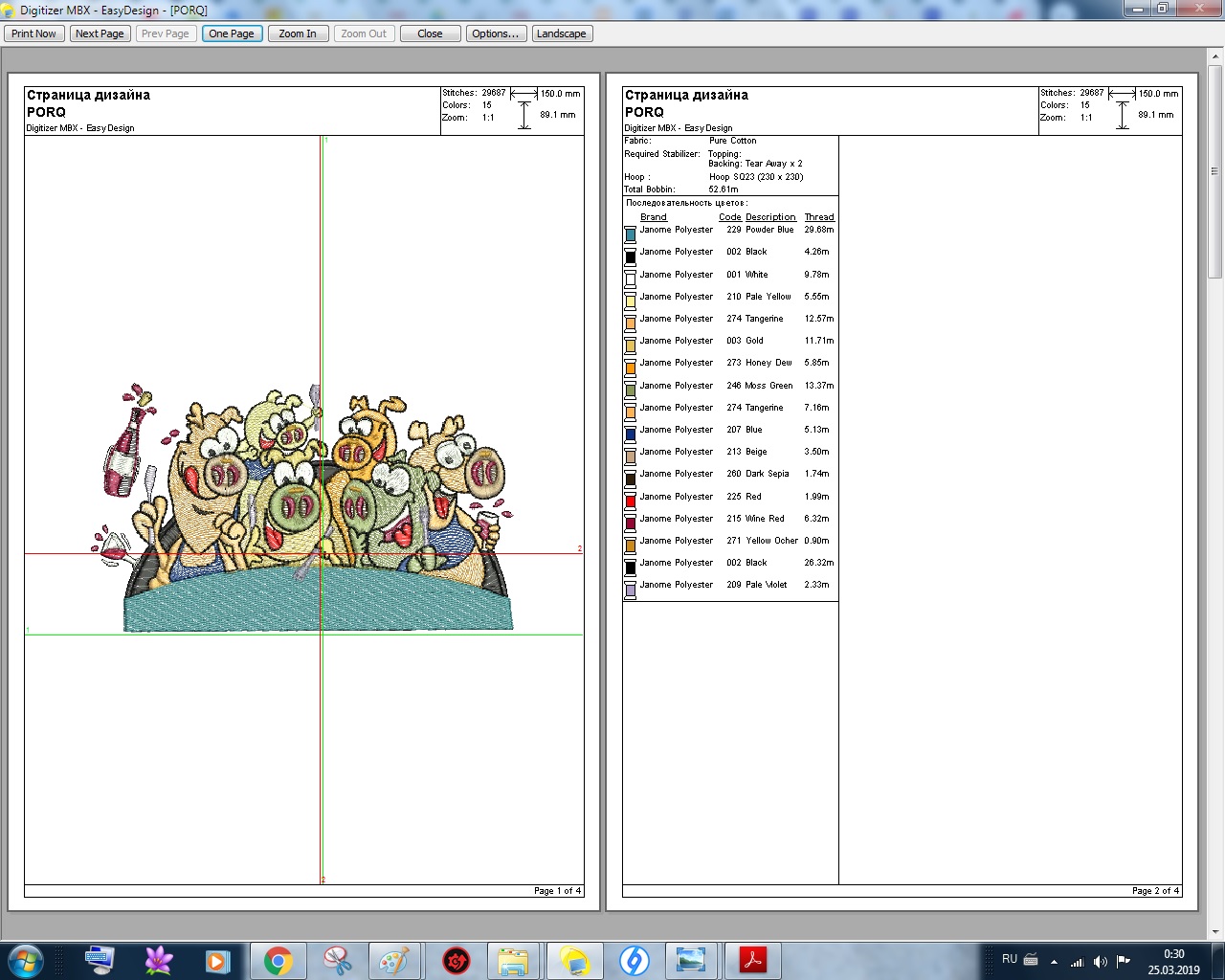Choose the Moss Green thread swatch

pos(630,390)
